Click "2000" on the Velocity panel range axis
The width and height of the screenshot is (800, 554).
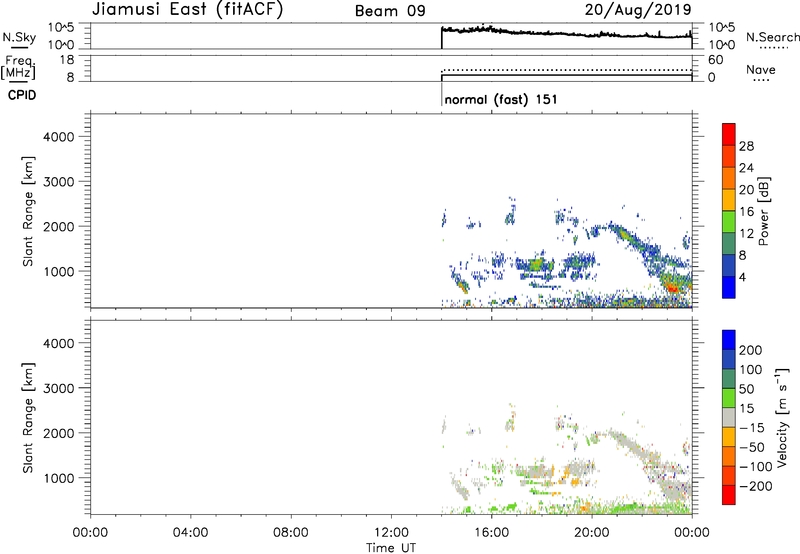coord(59,433)
